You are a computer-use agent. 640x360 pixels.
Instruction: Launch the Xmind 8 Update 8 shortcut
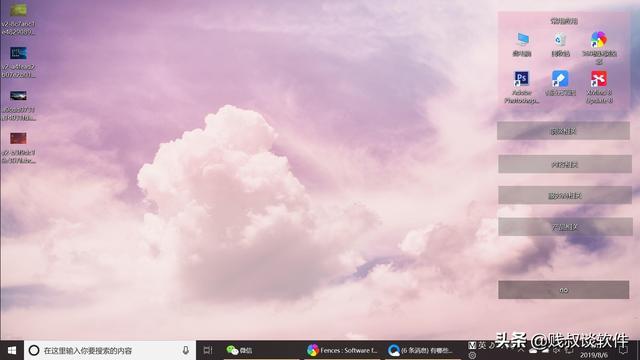coord(599,87)
